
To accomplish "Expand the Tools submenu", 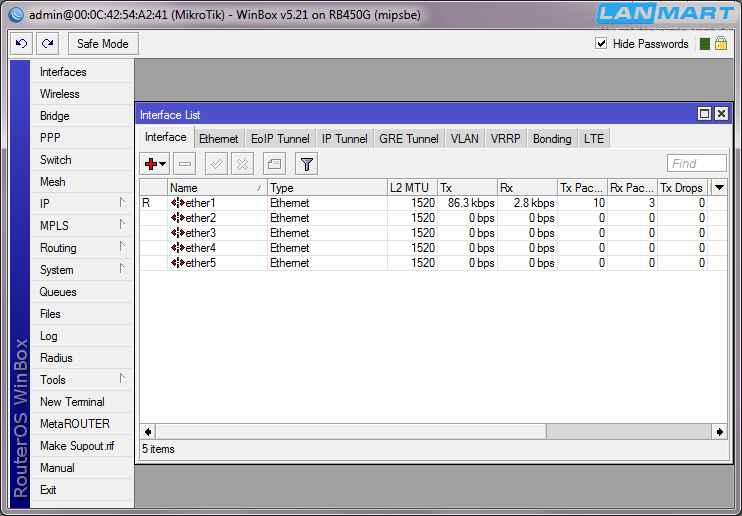I will pyautogui.click(x=82, y=380).
